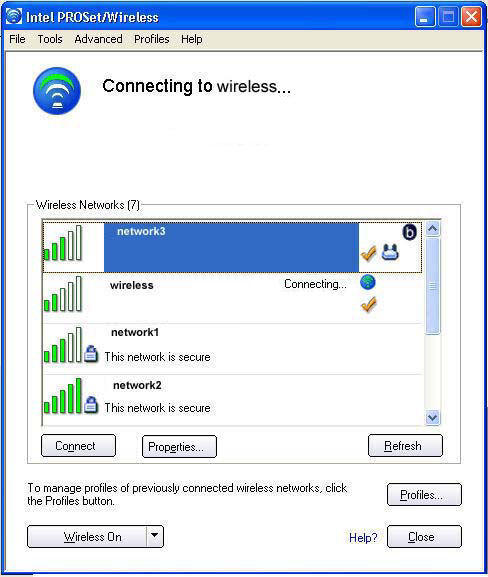Click the network list scroll down arrow
The width and height of the screenshot is (488, 577).
click(432, 418)
